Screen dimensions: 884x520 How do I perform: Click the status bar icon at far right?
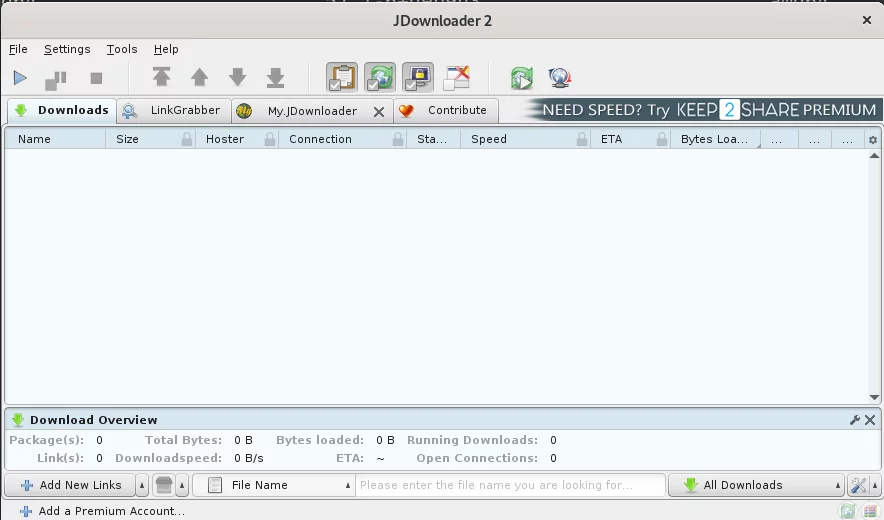[x=871, y=512]
